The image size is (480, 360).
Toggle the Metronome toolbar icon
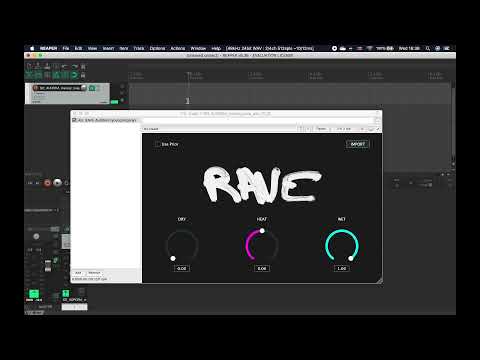pos(83,66)
